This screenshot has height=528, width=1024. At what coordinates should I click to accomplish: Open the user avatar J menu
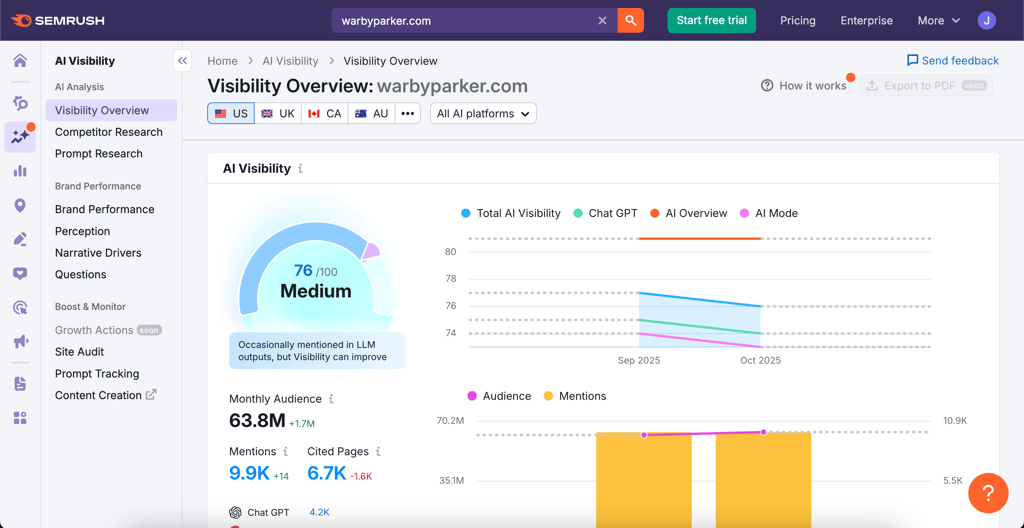[987, 20]
